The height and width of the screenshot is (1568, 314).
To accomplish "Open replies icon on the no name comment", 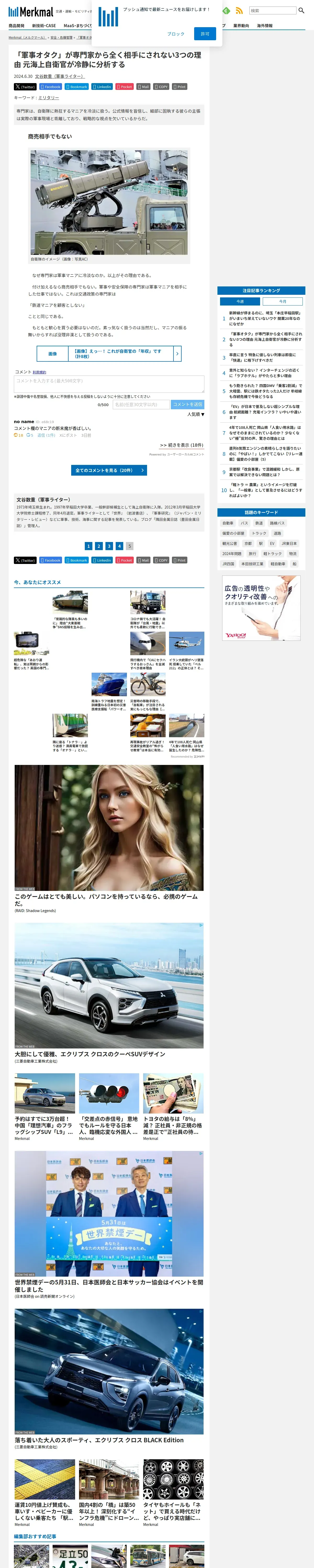I will tap(29, 435).
